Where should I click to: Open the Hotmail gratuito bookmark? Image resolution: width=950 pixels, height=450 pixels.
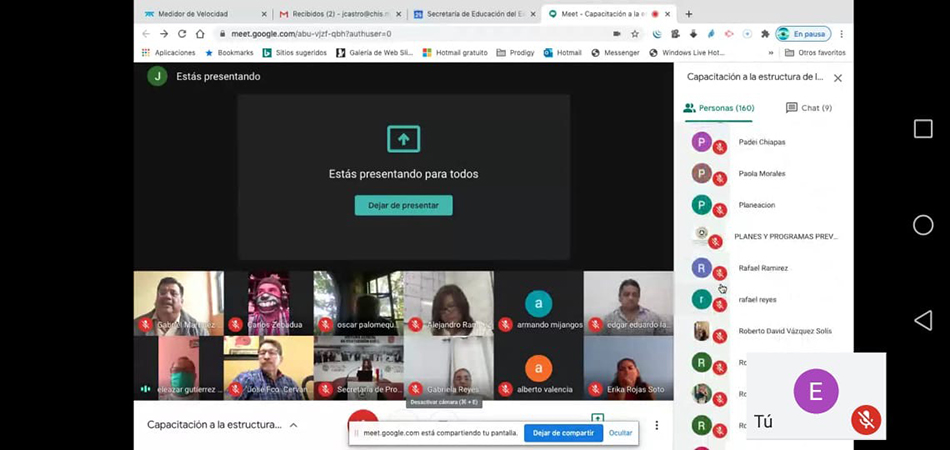455,53
